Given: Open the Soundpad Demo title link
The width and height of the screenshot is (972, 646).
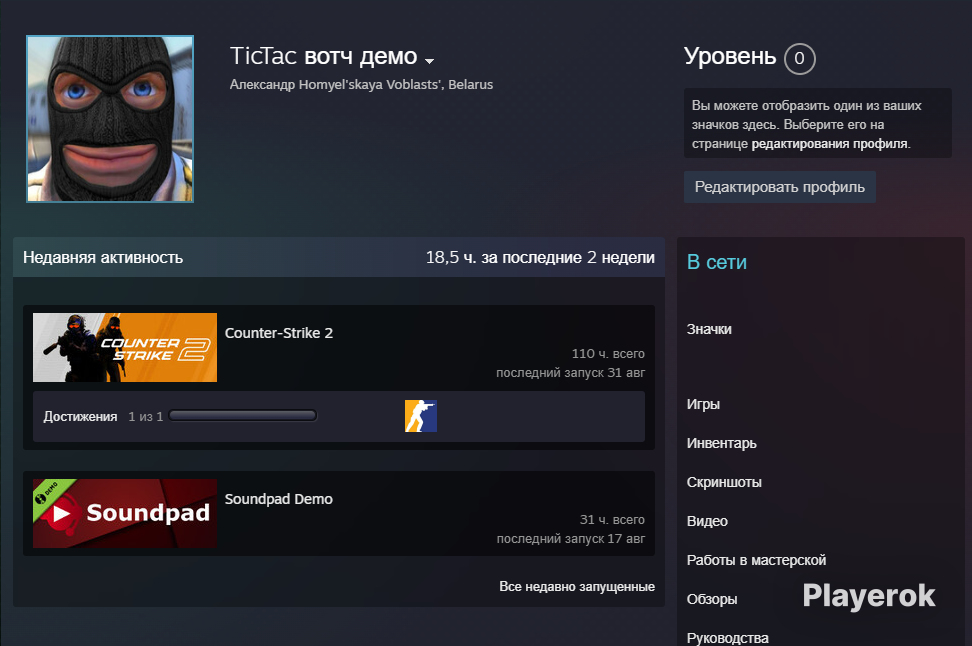Looking at the screenshot, I should pos(278,499).
